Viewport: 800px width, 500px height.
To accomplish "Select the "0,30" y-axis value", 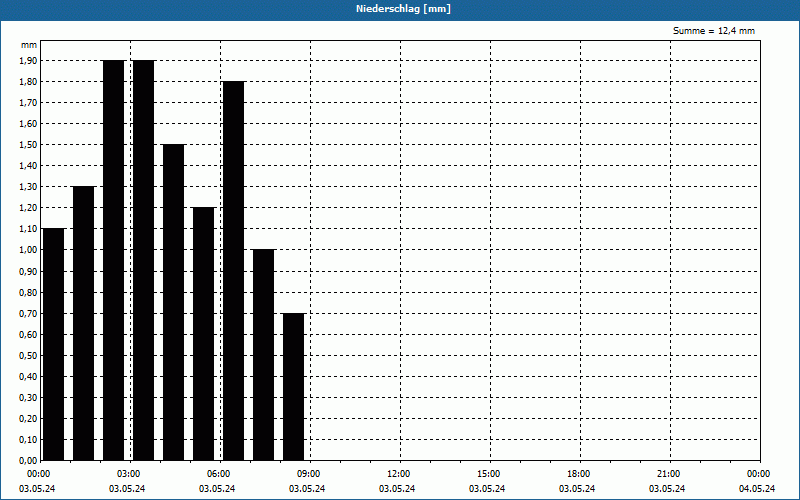I will point(28,397).
